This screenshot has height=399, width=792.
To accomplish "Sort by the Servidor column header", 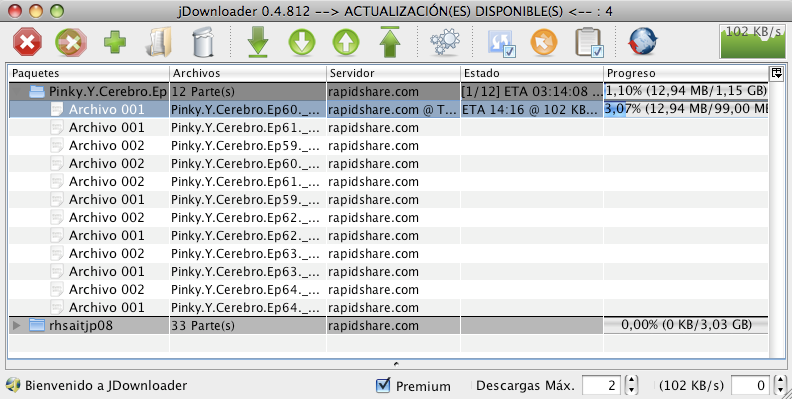I will 393,73.
